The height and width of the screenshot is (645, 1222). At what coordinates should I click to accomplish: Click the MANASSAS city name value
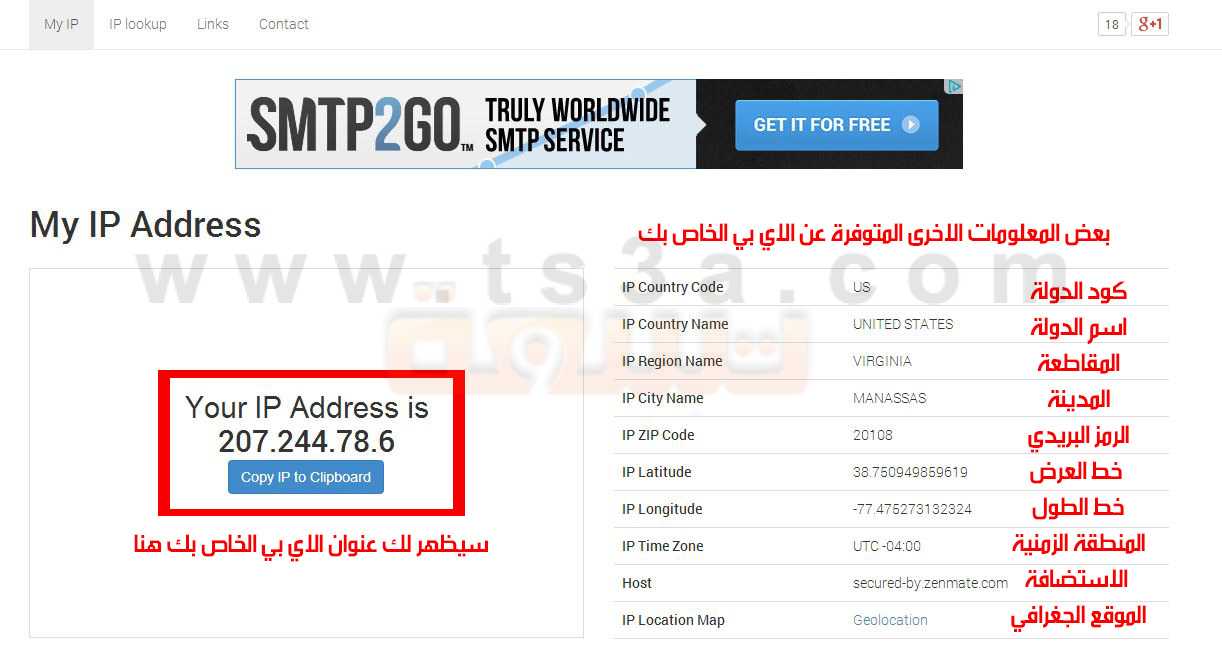coord(890,398)
